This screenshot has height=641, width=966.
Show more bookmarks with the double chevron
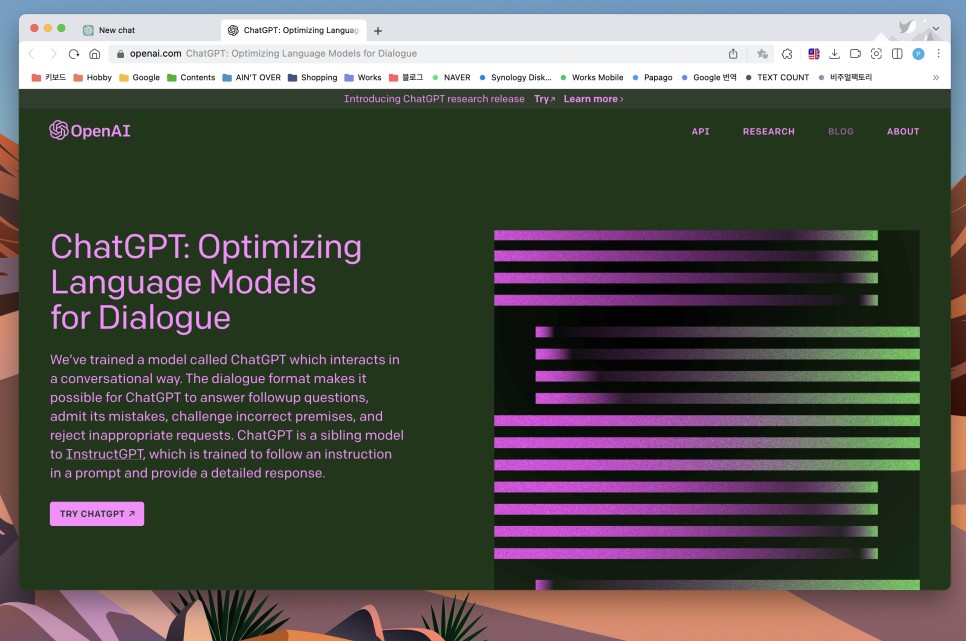(x=936, y=78)
